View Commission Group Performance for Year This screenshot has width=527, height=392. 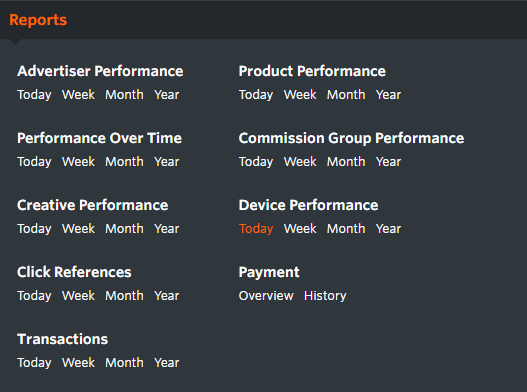point(388,161)
